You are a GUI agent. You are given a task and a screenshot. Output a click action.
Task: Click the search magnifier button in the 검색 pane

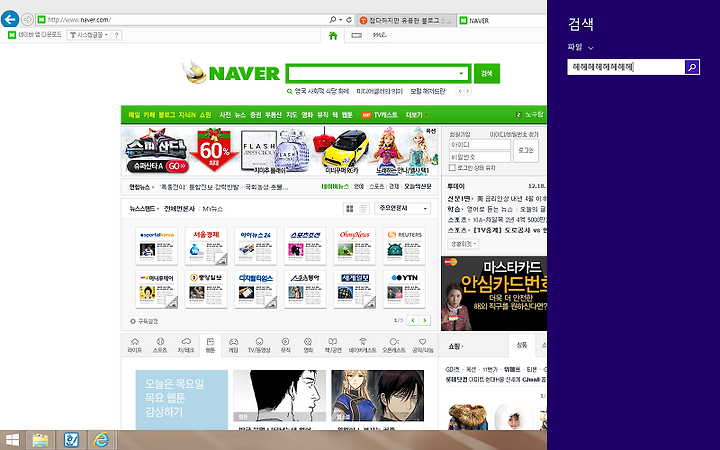coord(692,67)
